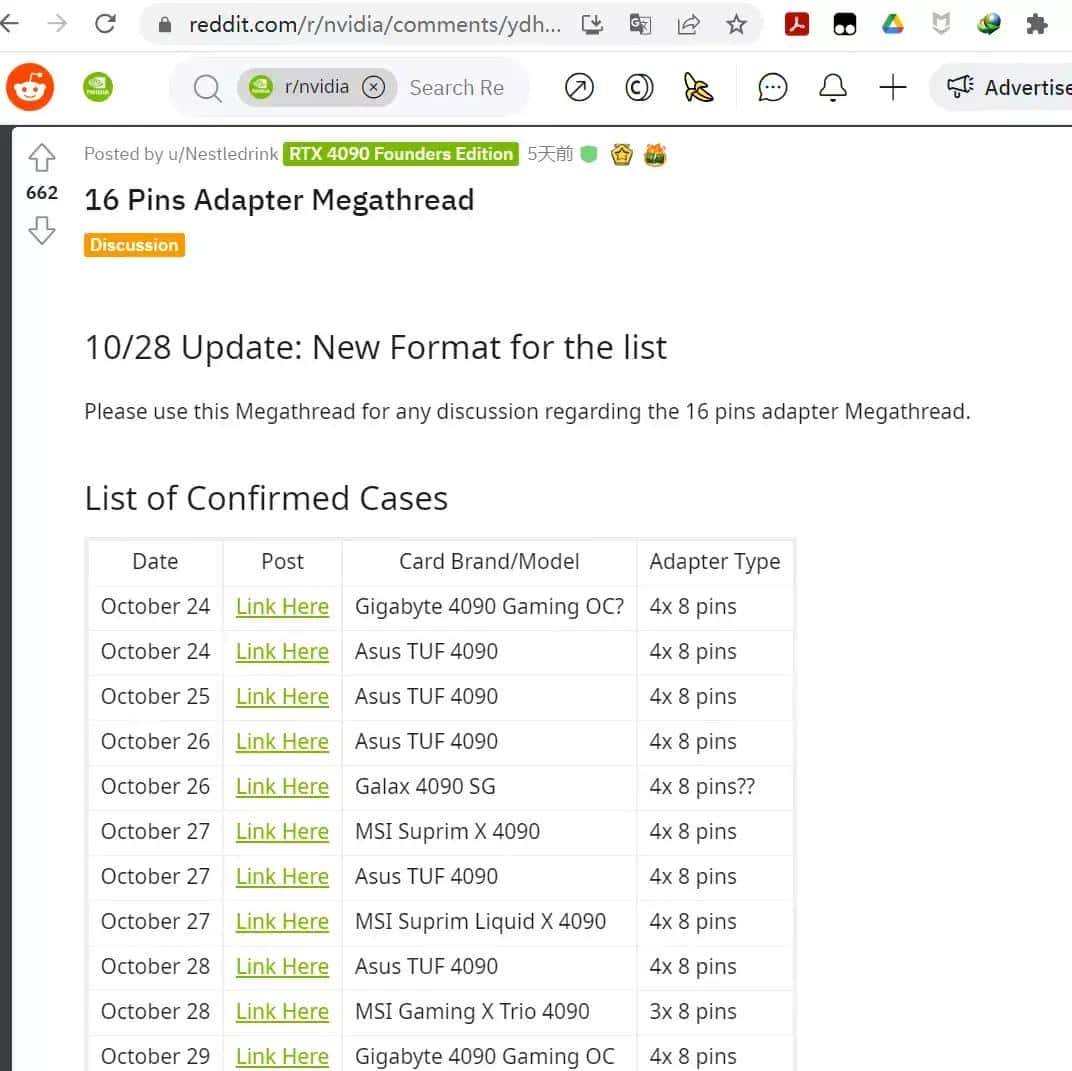1072x1071 pixels.
Task: Bookmark this page with the star icon
Action: [736, 24]
